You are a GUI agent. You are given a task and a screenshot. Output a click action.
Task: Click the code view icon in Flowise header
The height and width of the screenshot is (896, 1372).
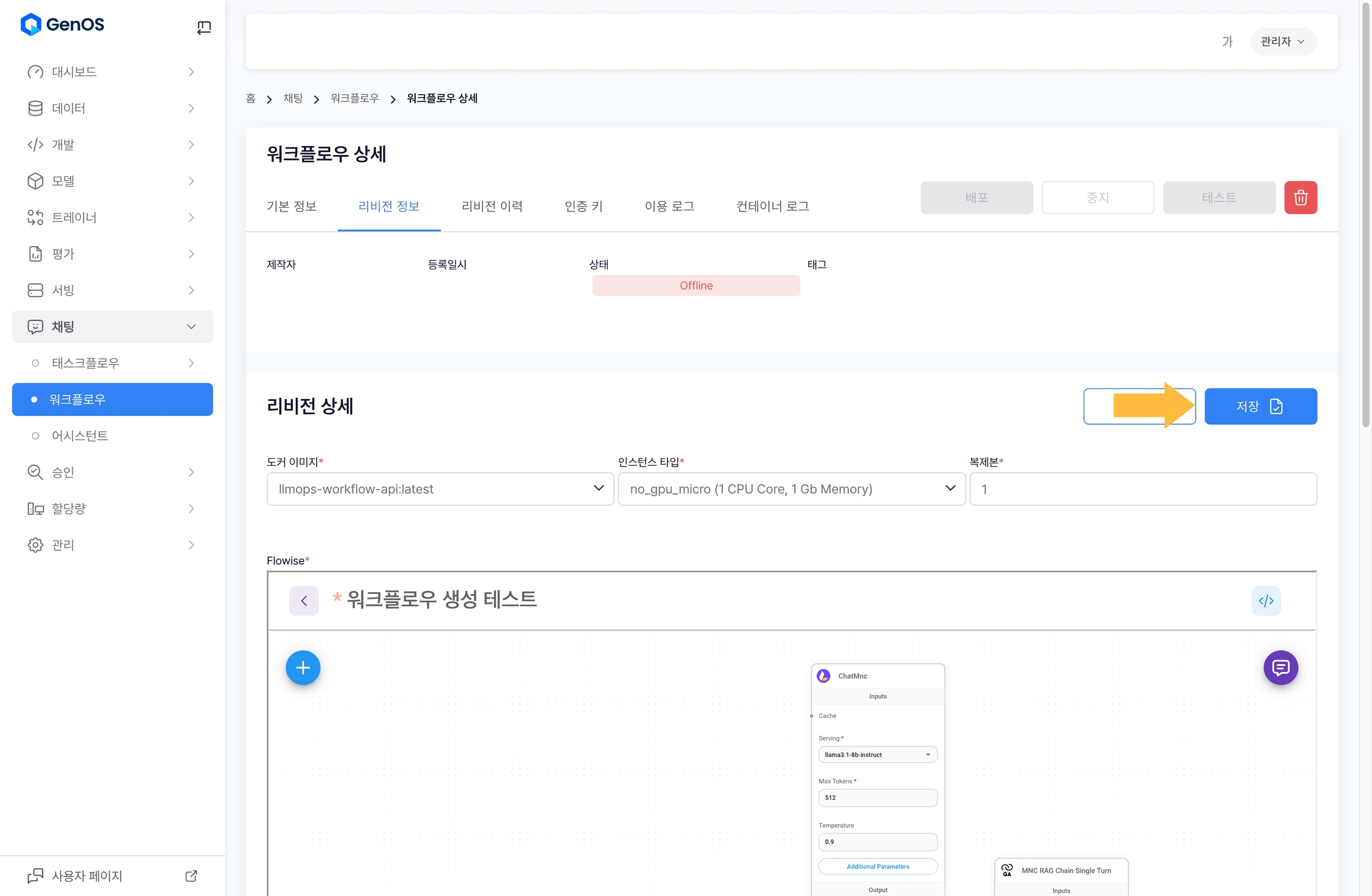click(x=1265, y=601)
